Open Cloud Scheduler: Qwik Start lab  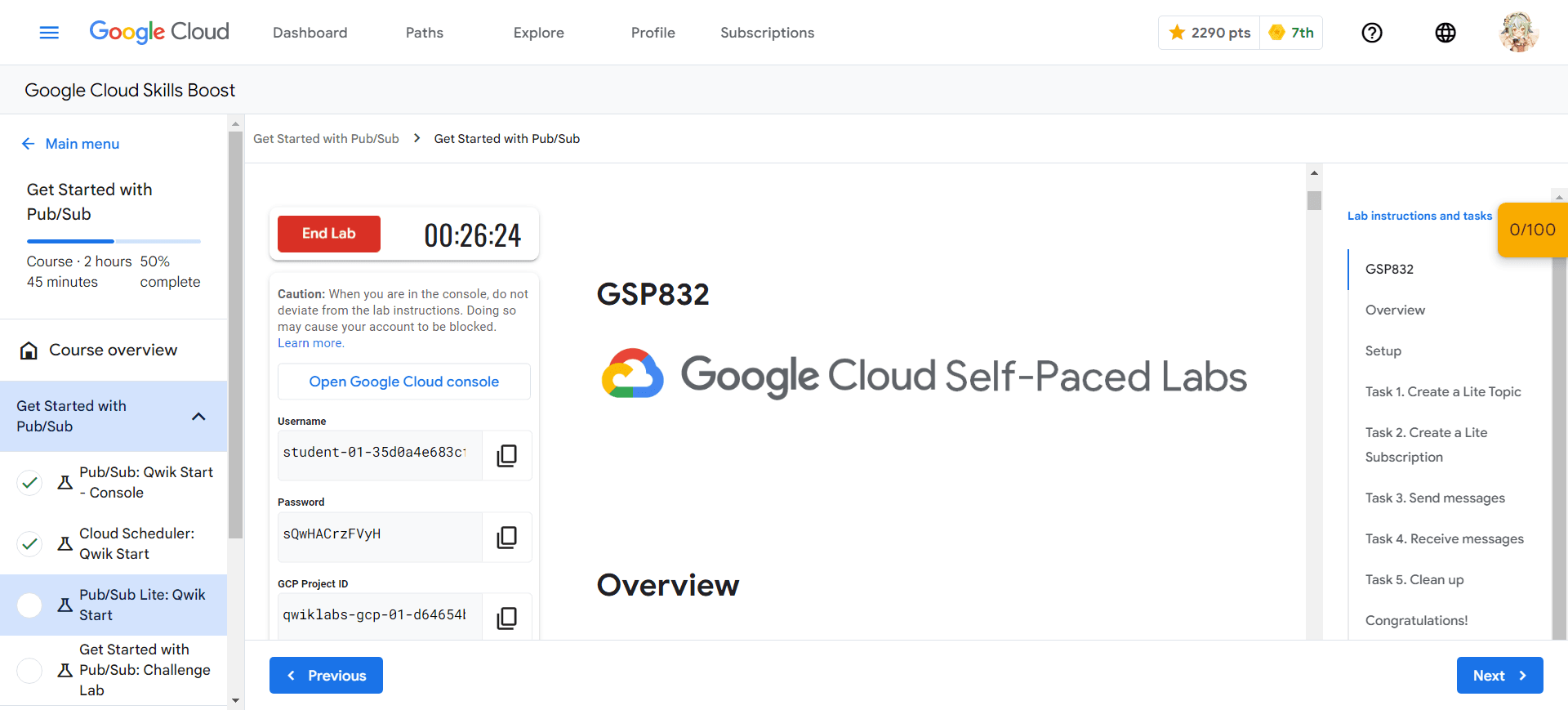(x=136, y=543)
